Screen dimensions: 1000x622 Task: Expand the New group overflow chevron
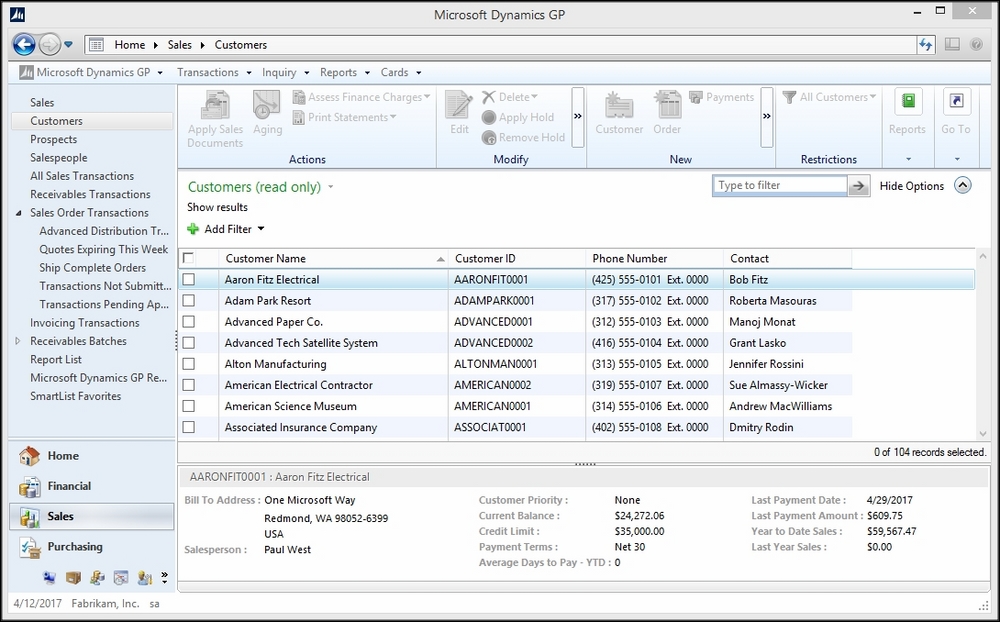[767, 117]
